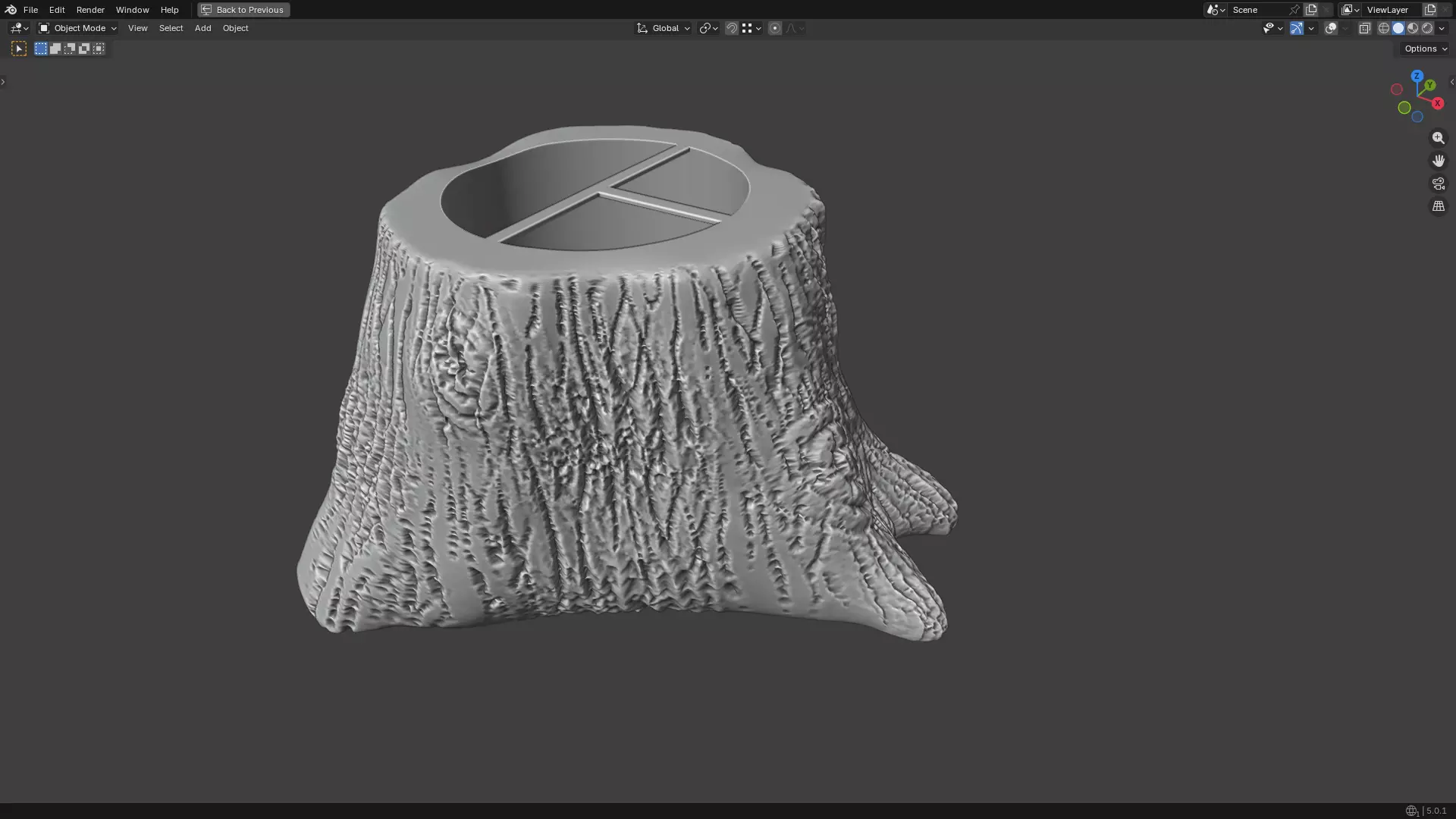Open the Render menu
Screen dimensions: 1456x819
tap(90, 10)
